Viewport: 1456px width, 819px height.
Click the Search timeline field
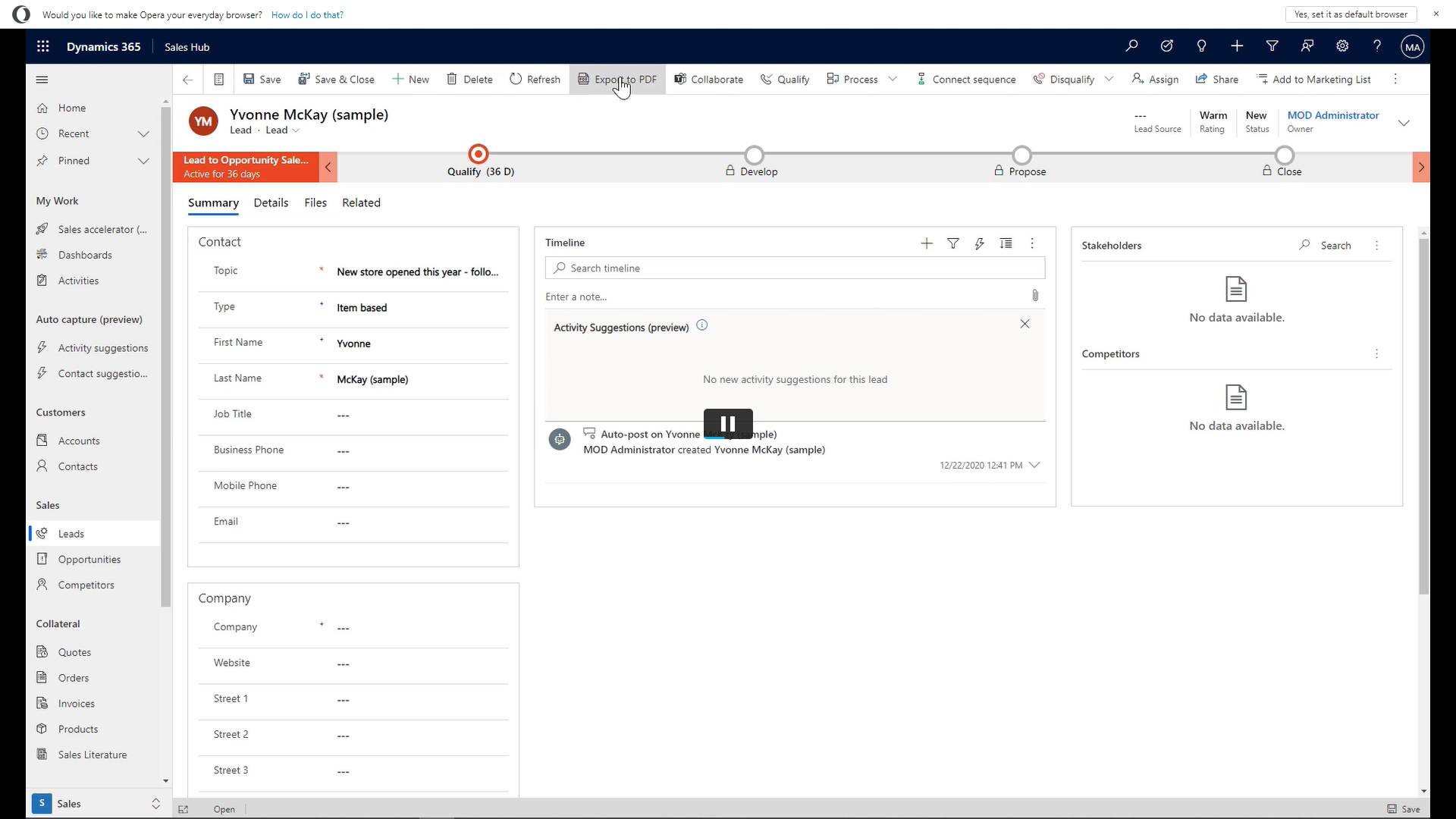pos(795,268)
